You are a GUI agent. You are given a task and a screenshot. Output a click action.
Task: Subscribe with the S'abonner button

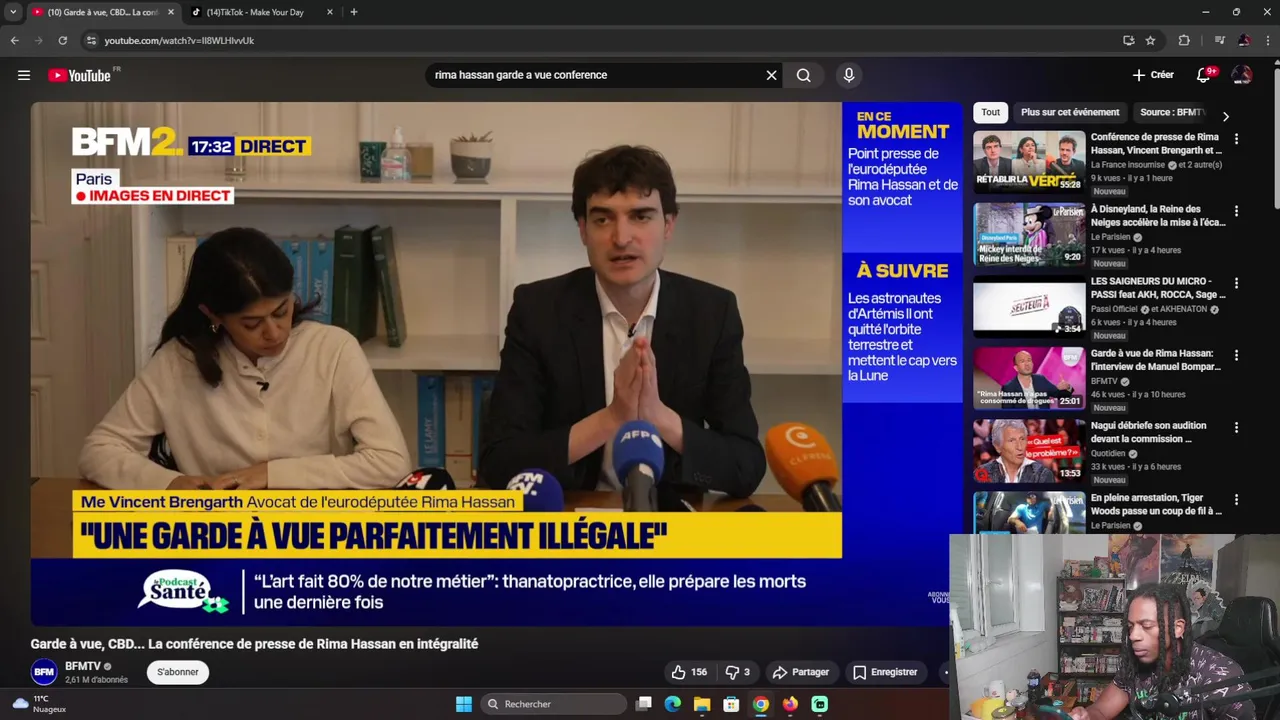pos(177,672)
